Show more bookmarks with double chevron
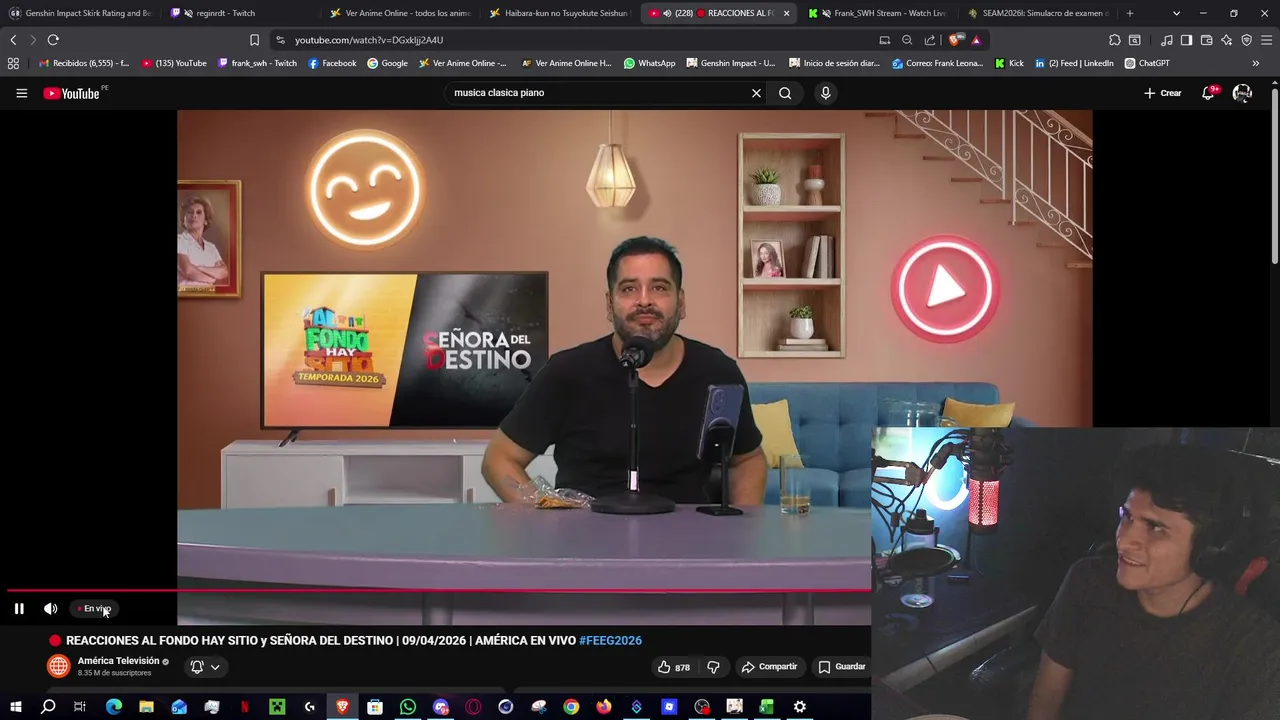 pyautogui.click(x=1256, y=63)
